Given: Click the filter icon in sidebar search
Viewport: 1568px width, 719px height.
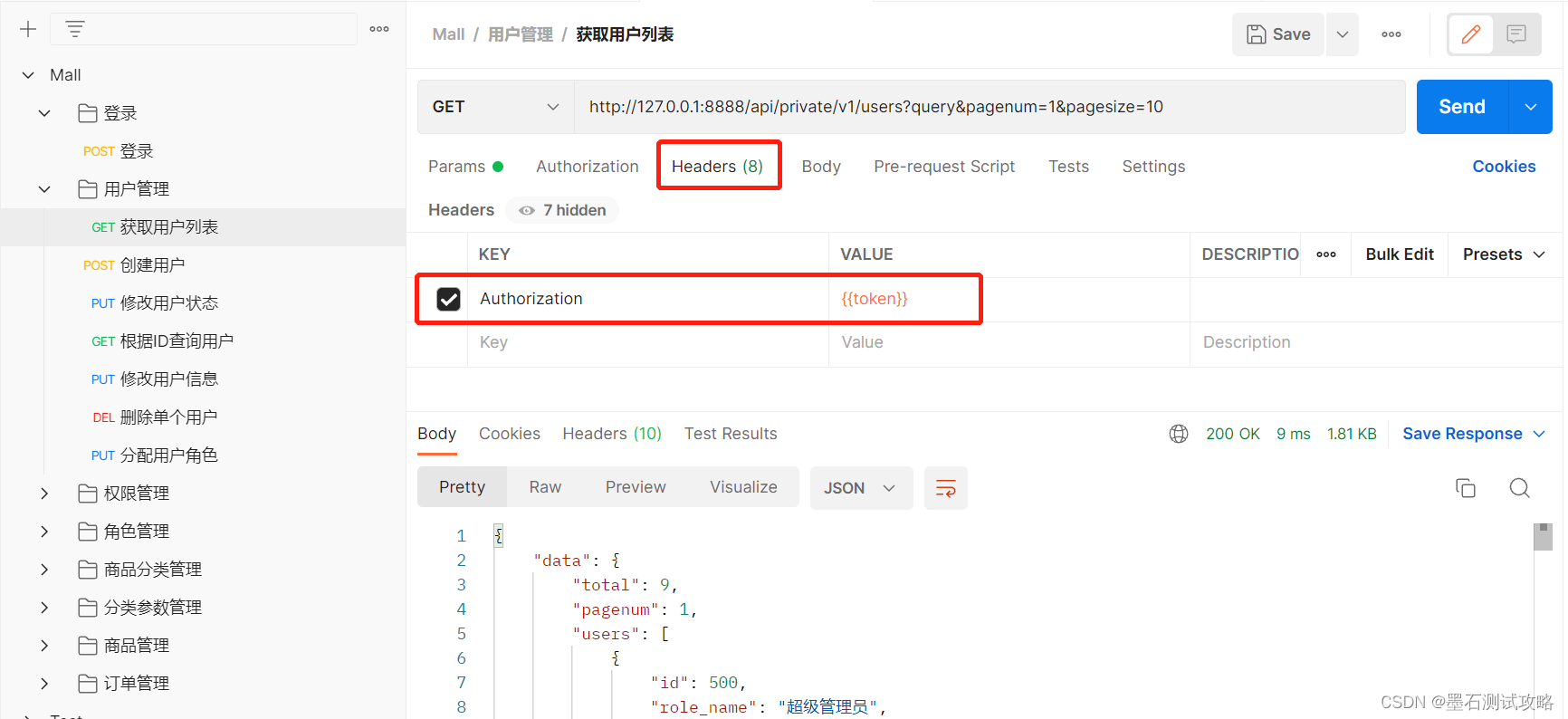Looking at the screenshot, I should [x=75, y=29].
